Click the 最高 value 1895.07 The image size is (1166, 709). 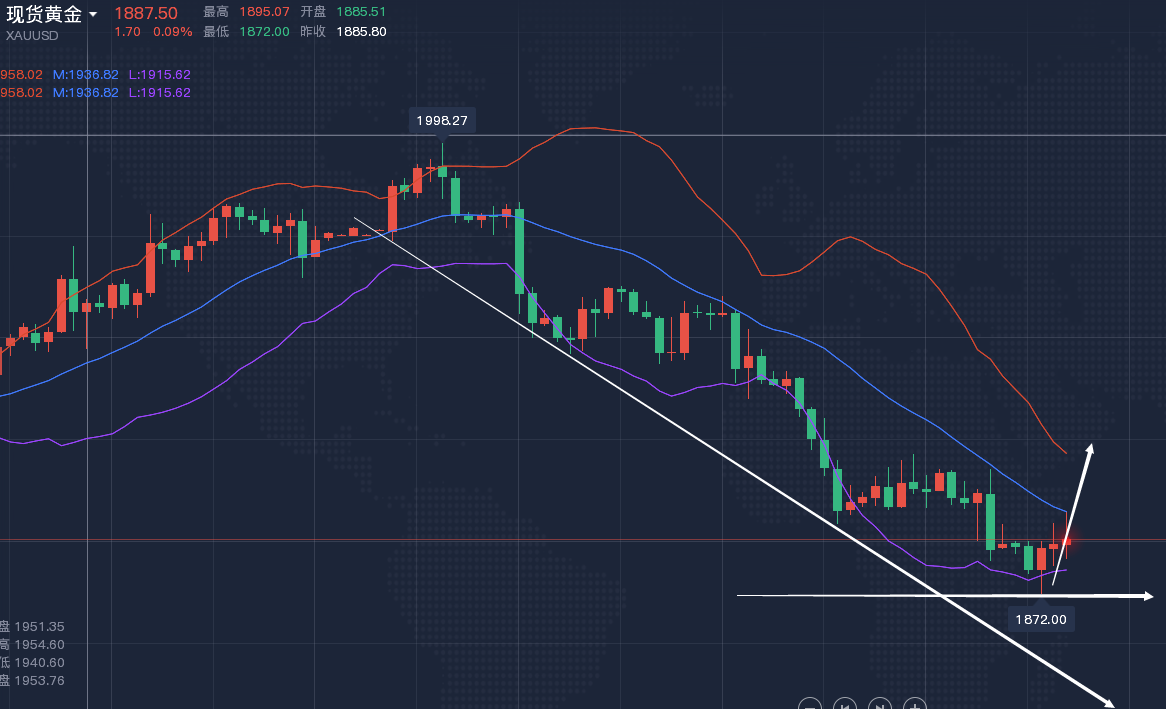[264, 12]
